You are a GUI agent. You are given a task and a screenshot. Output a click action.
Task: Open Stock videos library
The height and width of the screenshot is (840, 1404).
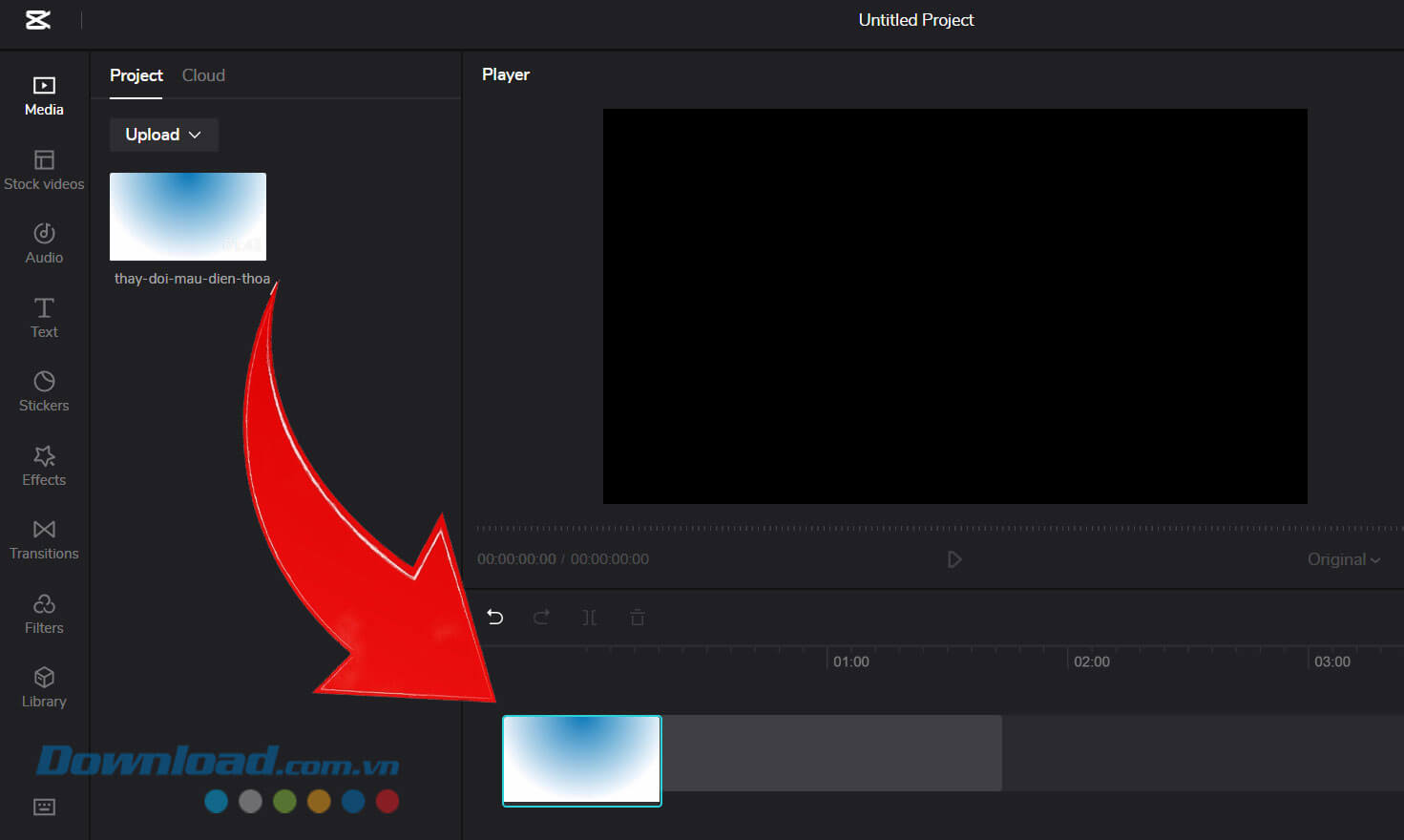pos(43,169)
